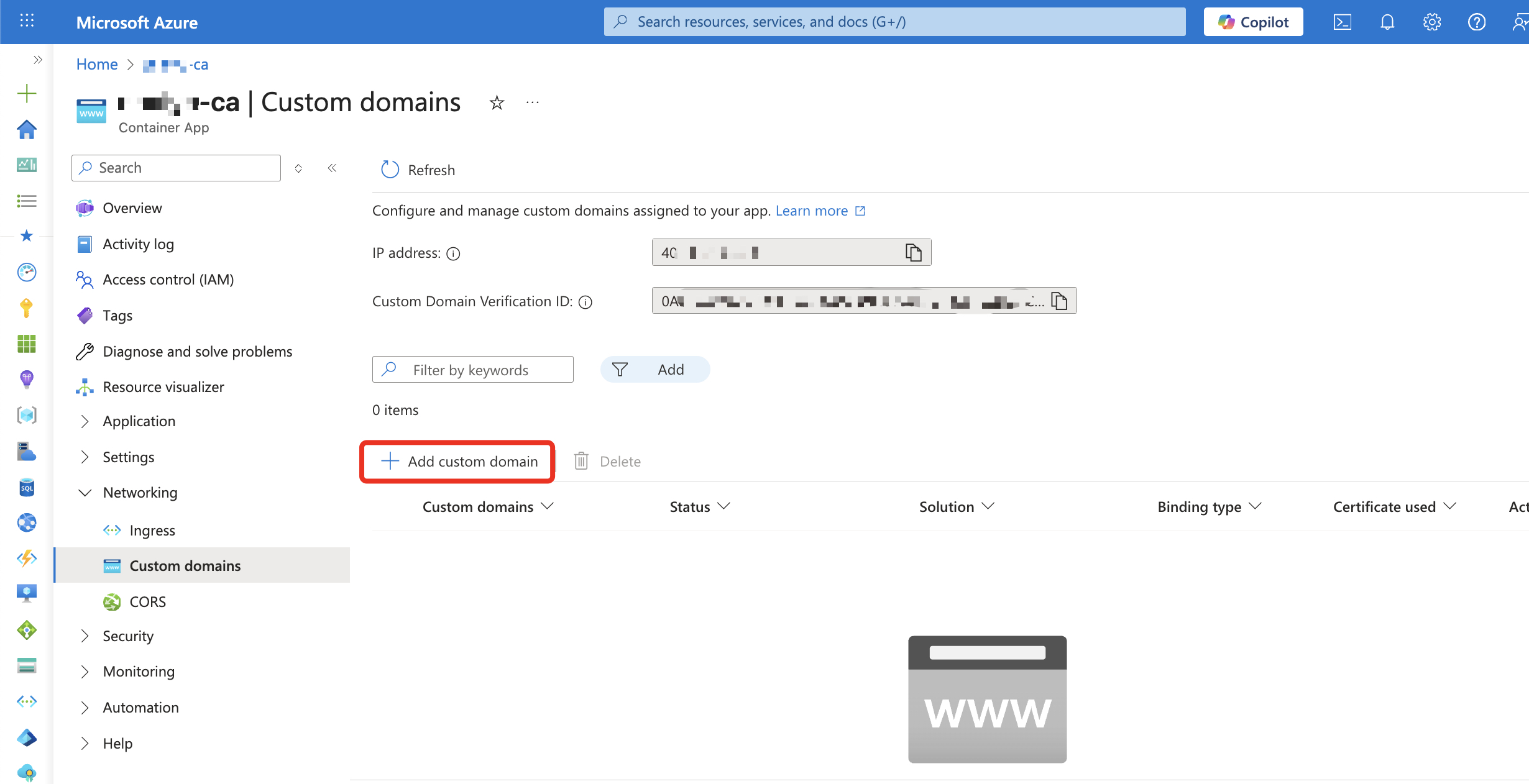This screenshot has height=784, width=1529.
Task: Click the Delete button
Action: click(x=607, y=462)
